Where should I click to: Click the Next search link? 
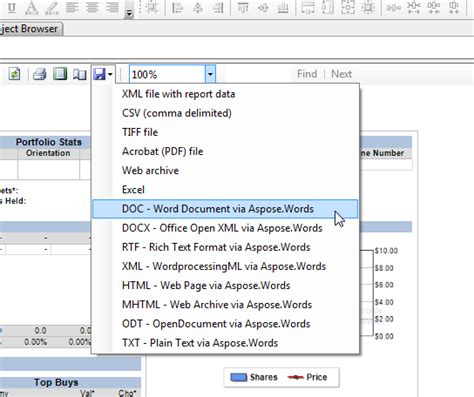point(341,74)
